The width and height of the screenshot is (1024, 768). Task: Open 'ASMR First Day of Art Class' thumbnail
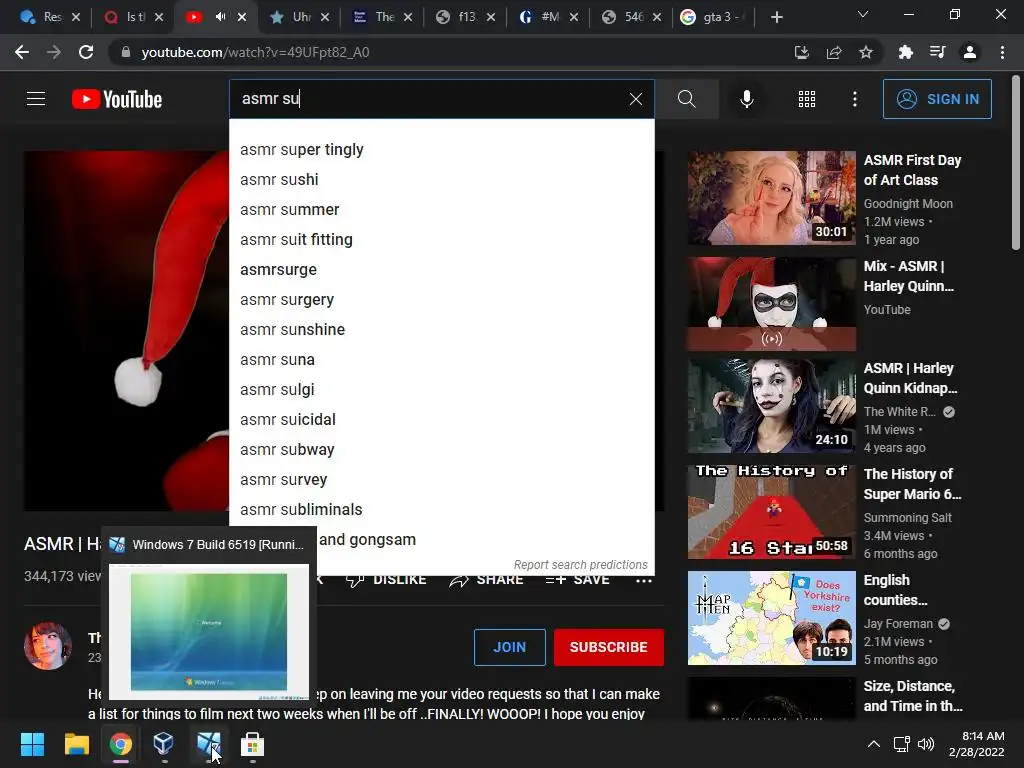771,198
